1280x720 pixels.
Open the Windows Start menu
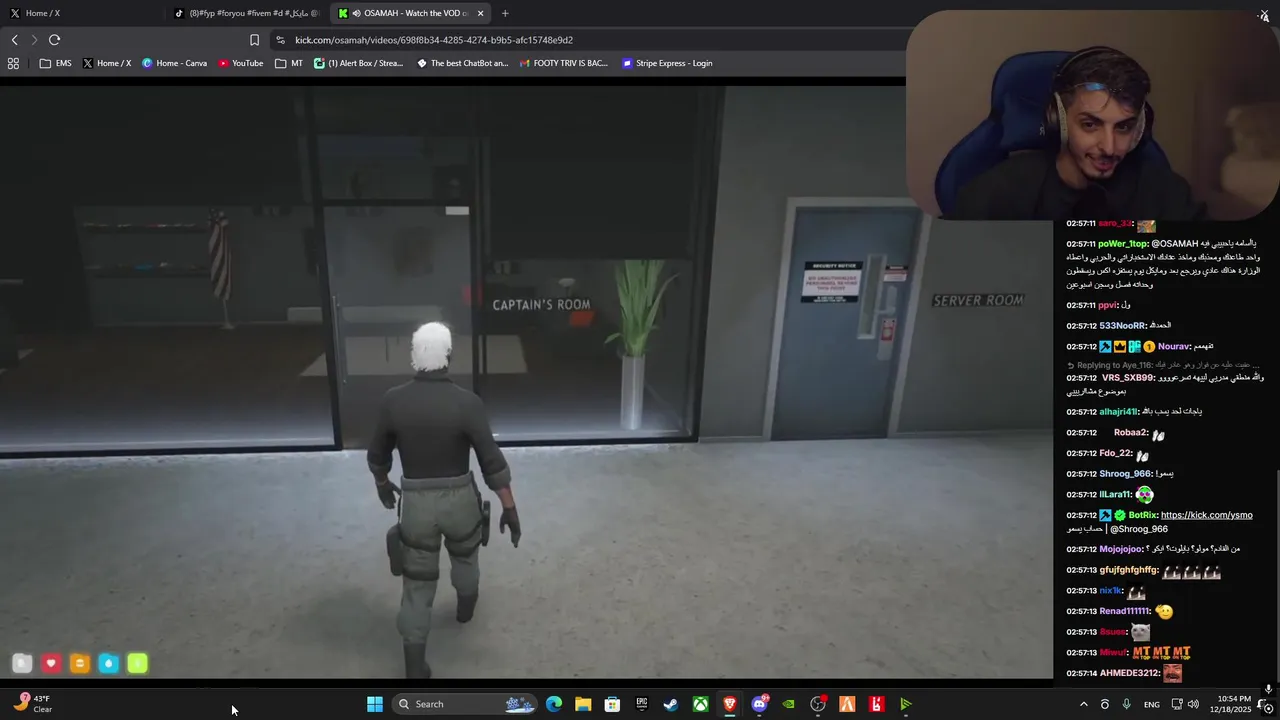coord(375,704)
